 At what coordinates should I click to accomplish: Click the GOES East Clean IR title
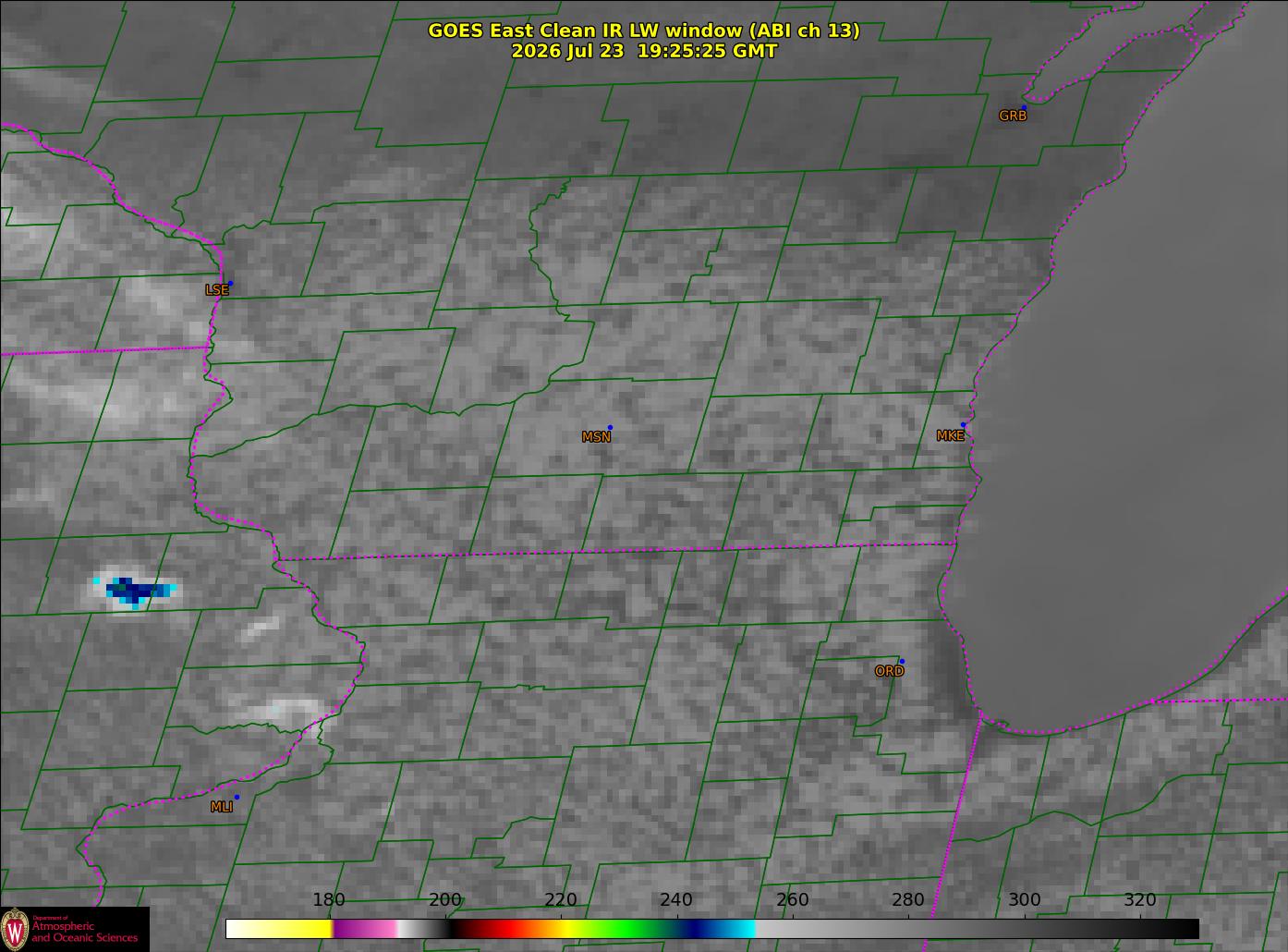(643, 31)
